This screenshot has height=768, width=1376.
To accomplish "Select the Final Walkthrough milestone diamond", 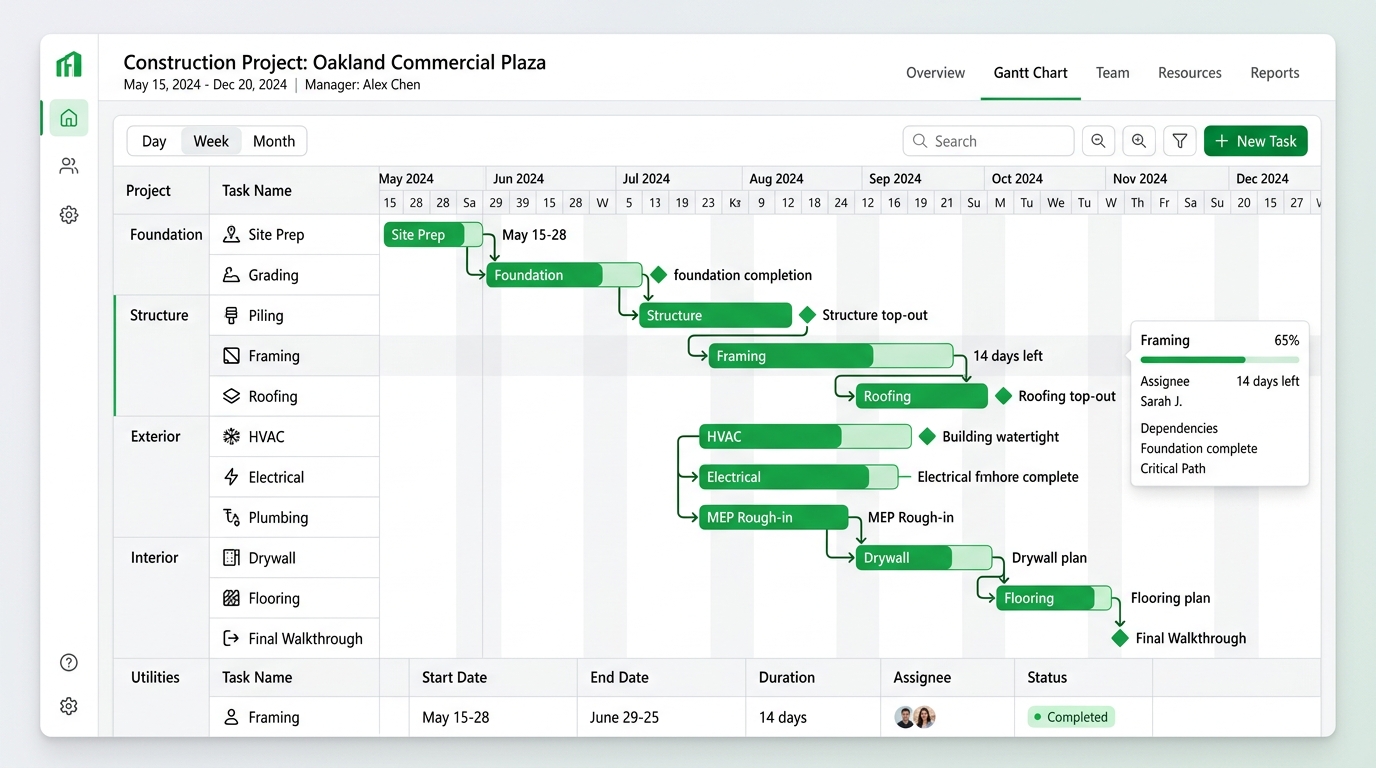I will [1120, 638].
